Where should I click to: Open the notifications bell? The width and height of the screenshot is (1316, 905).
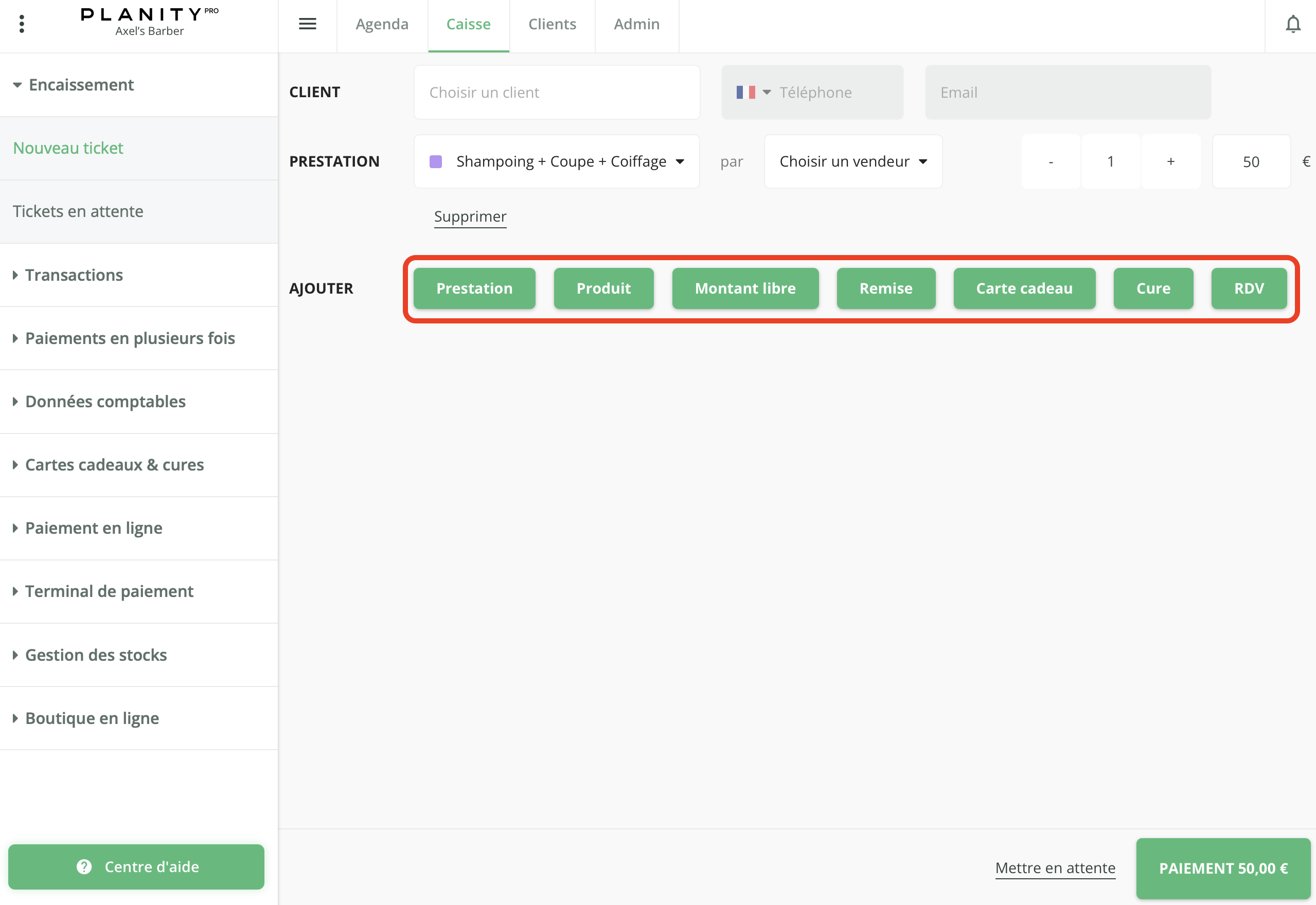[1293, 24]
